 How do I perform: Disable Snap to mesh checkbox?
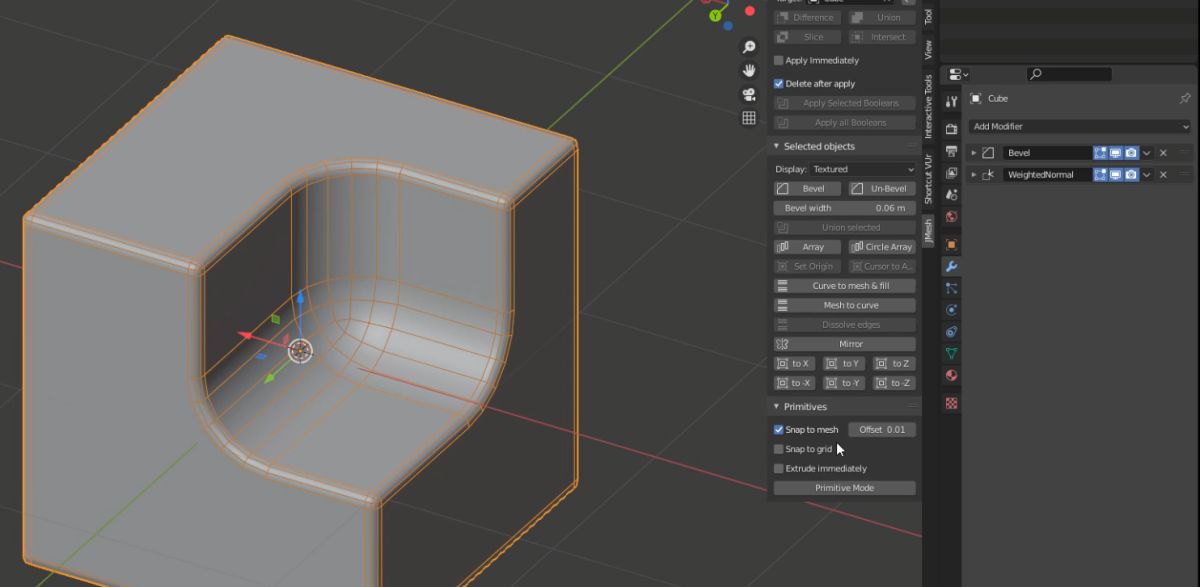[779, 430]
